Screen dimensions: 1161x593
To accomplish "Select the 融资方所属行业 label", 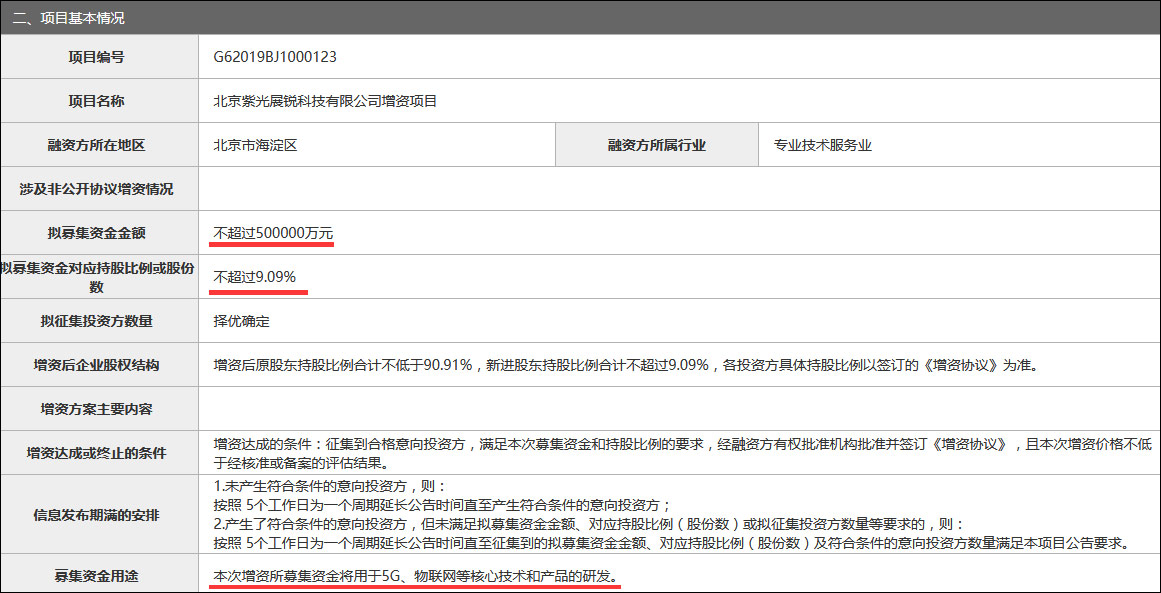I will [657, 145].
